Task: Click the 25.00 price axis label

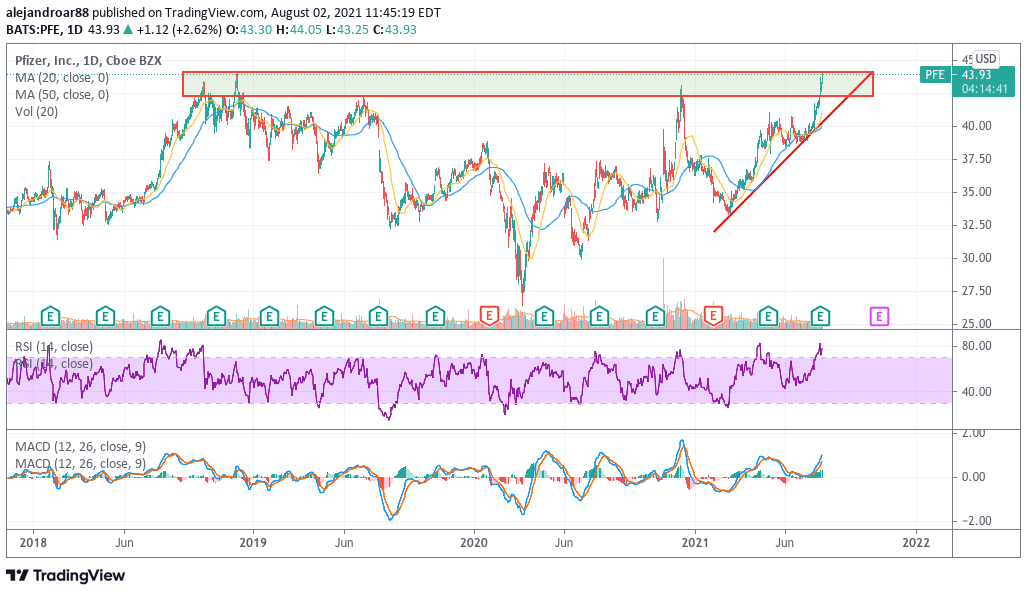Action: tap(977, 324)
